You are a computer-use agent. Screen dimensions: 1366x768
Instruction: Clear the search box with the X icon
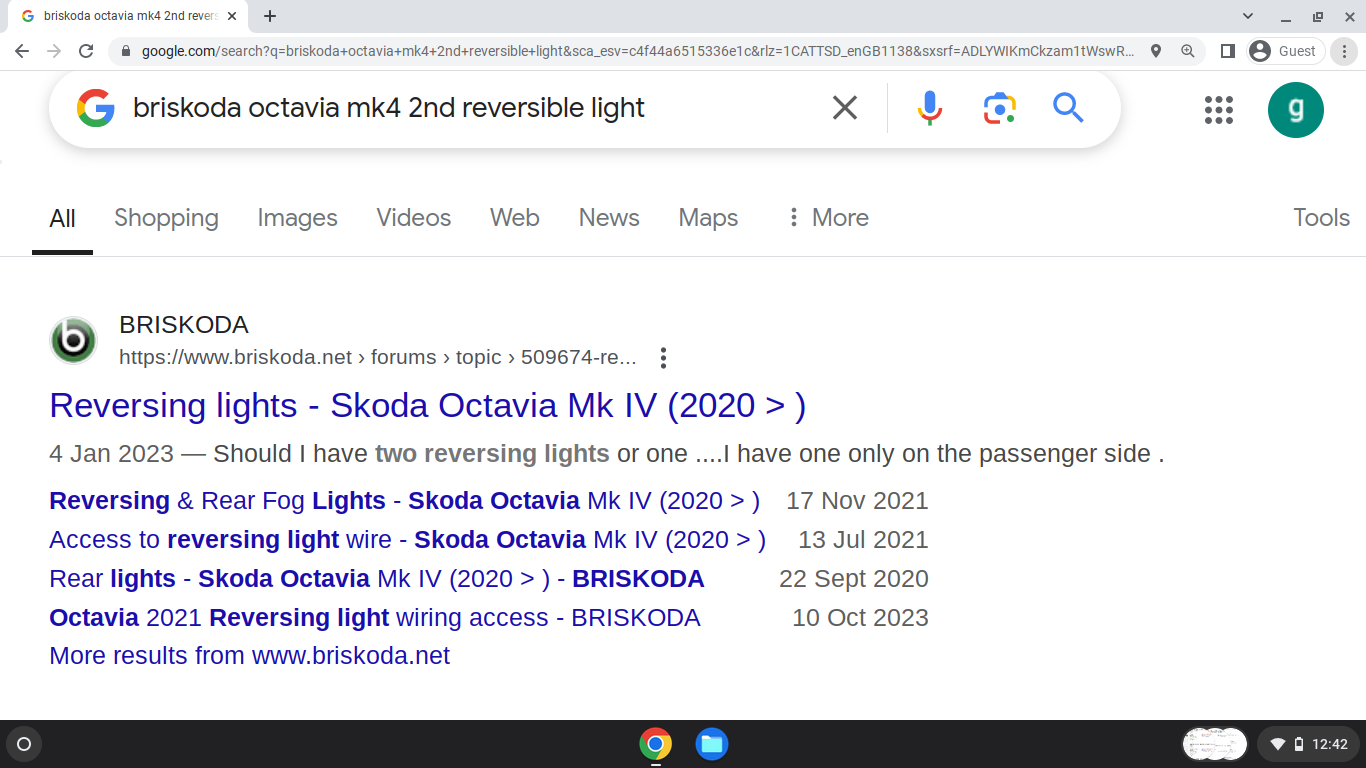(845, 108)
